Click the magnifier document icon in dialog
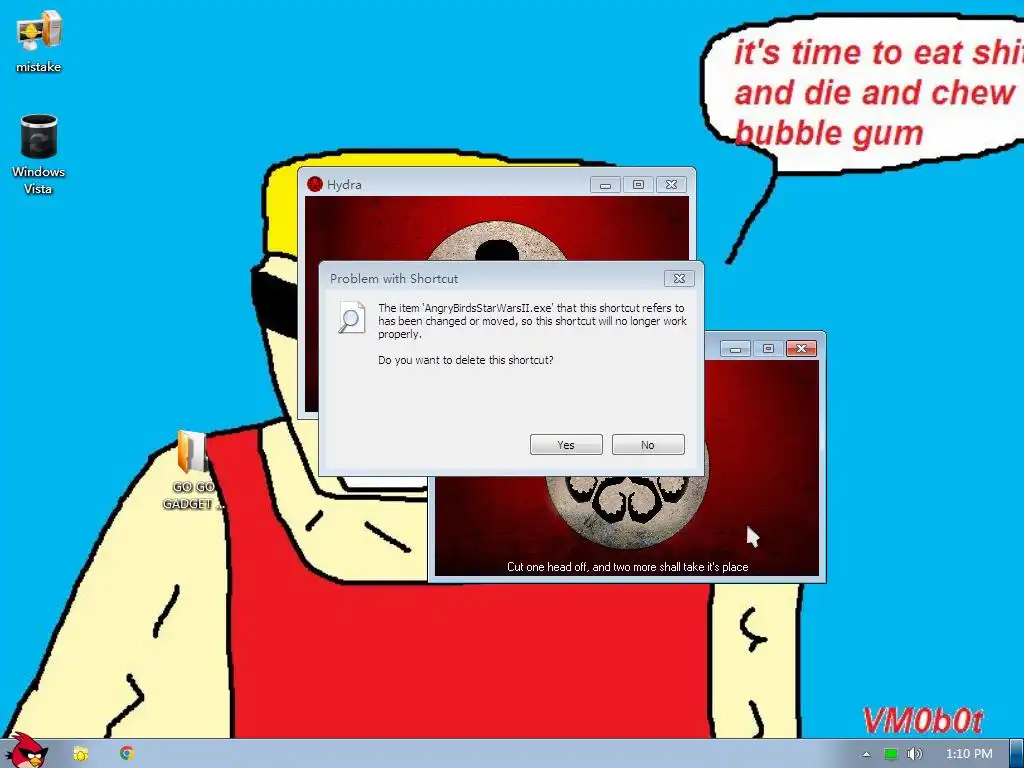Viewport: 1024px width, 768px height. point(351,317)
